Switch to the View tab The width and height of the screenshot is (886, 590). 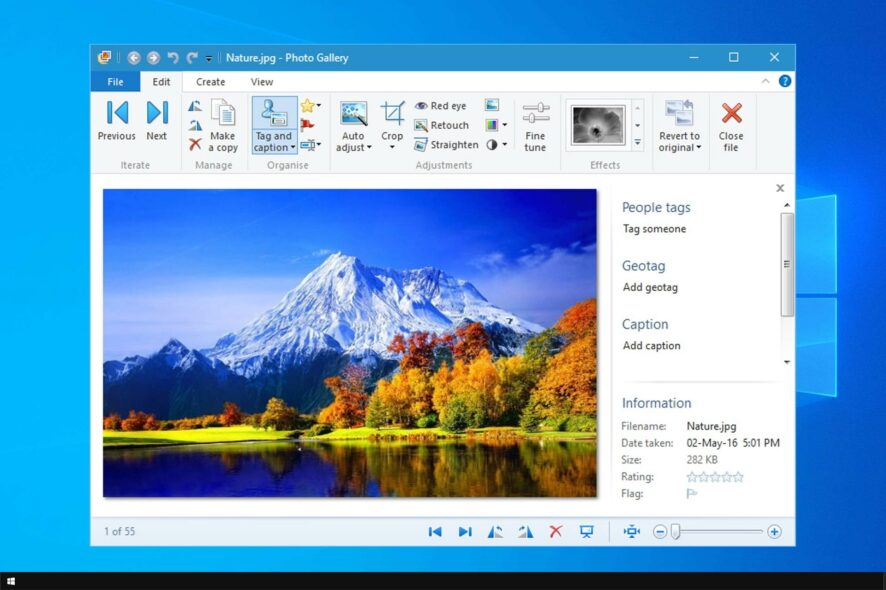pos(262,82)
